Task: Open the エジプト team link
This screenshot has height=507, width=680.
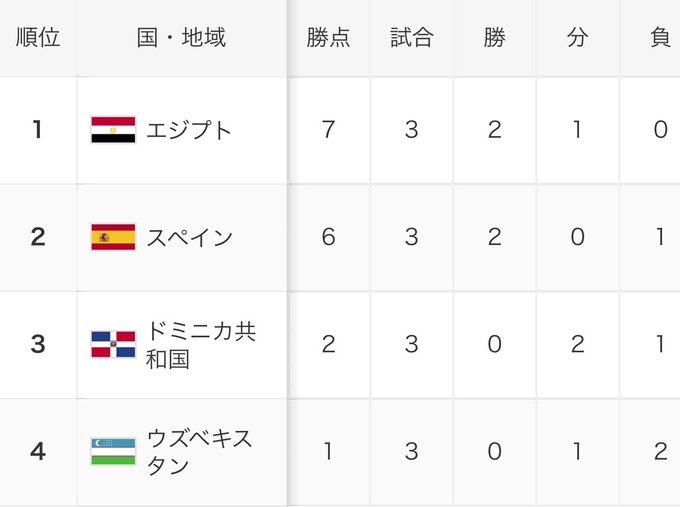Action: pos(189,130)
